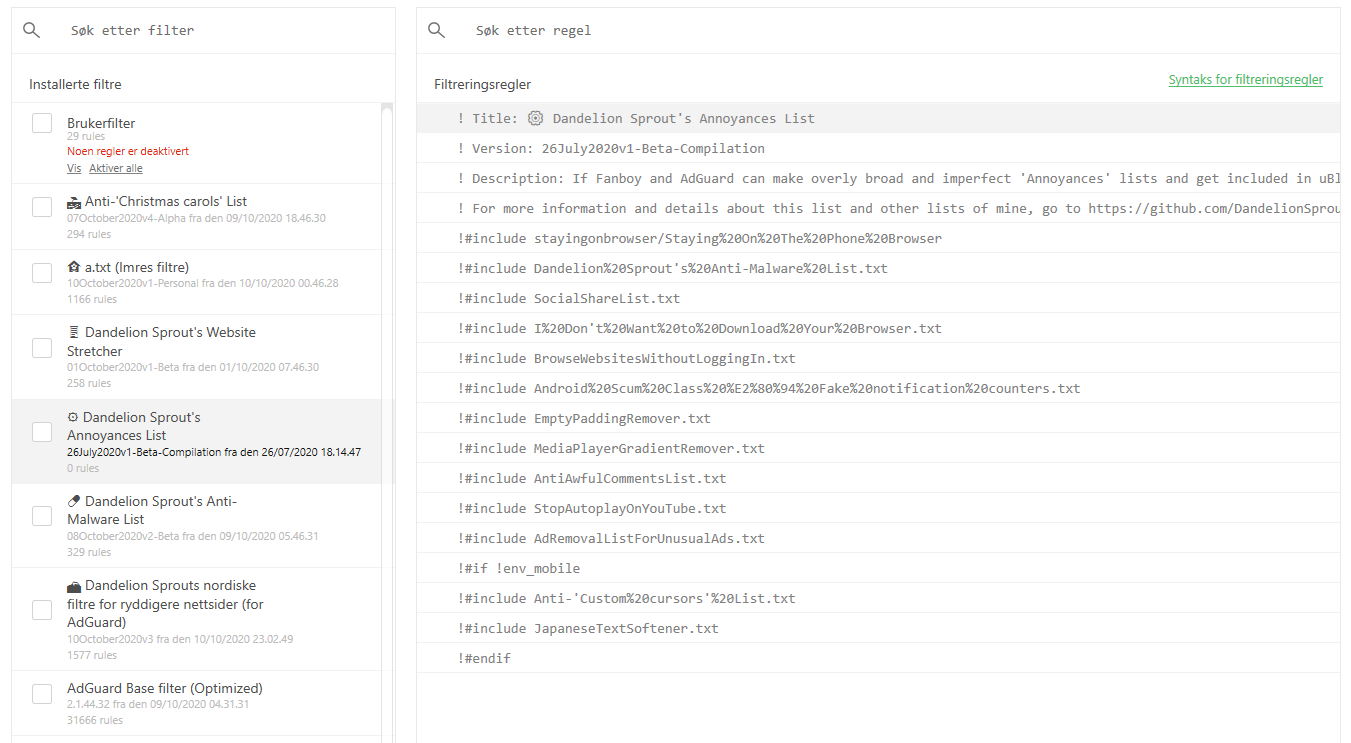Image resolution: width=1351 pixels, height=743 pixels.
Task: Enable the Brukerfilter checkbox
Action: [41, 122]
